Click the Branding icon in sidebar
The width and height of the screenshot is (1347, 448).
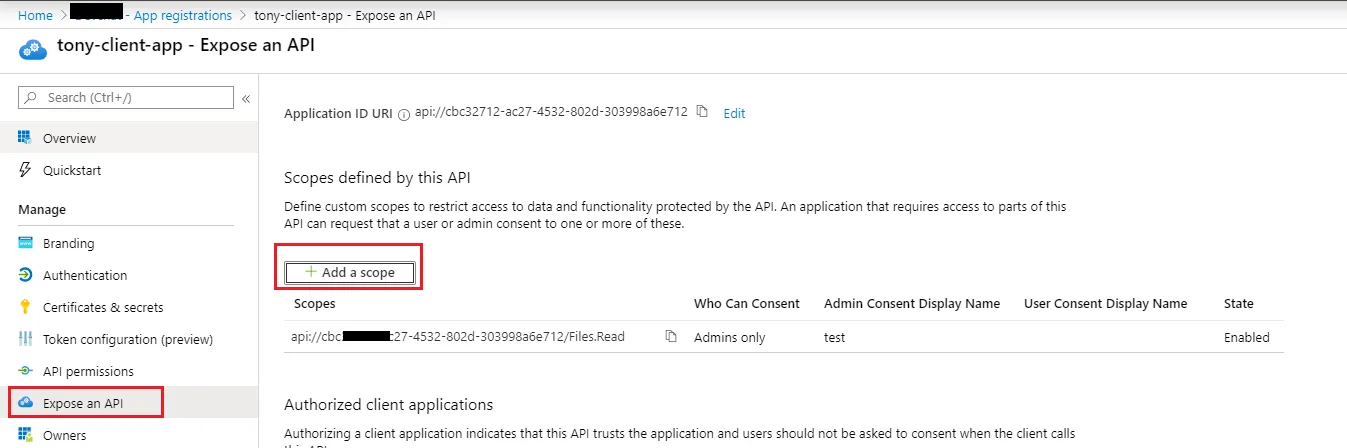25,243
